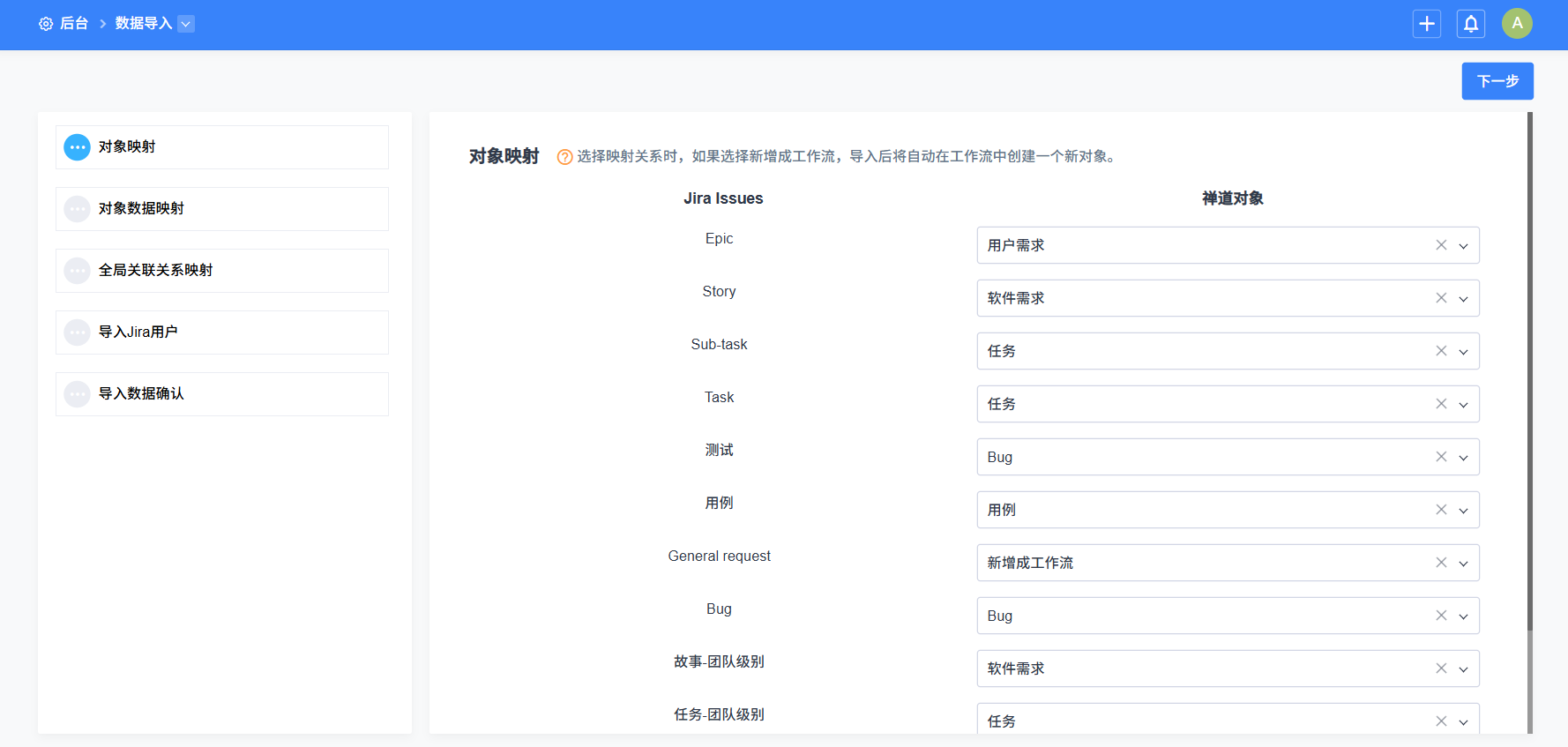Clear the General request mapping selection
This screenshot has width=1568, height=747.
pyautogui.click(x=1441, y=563)
